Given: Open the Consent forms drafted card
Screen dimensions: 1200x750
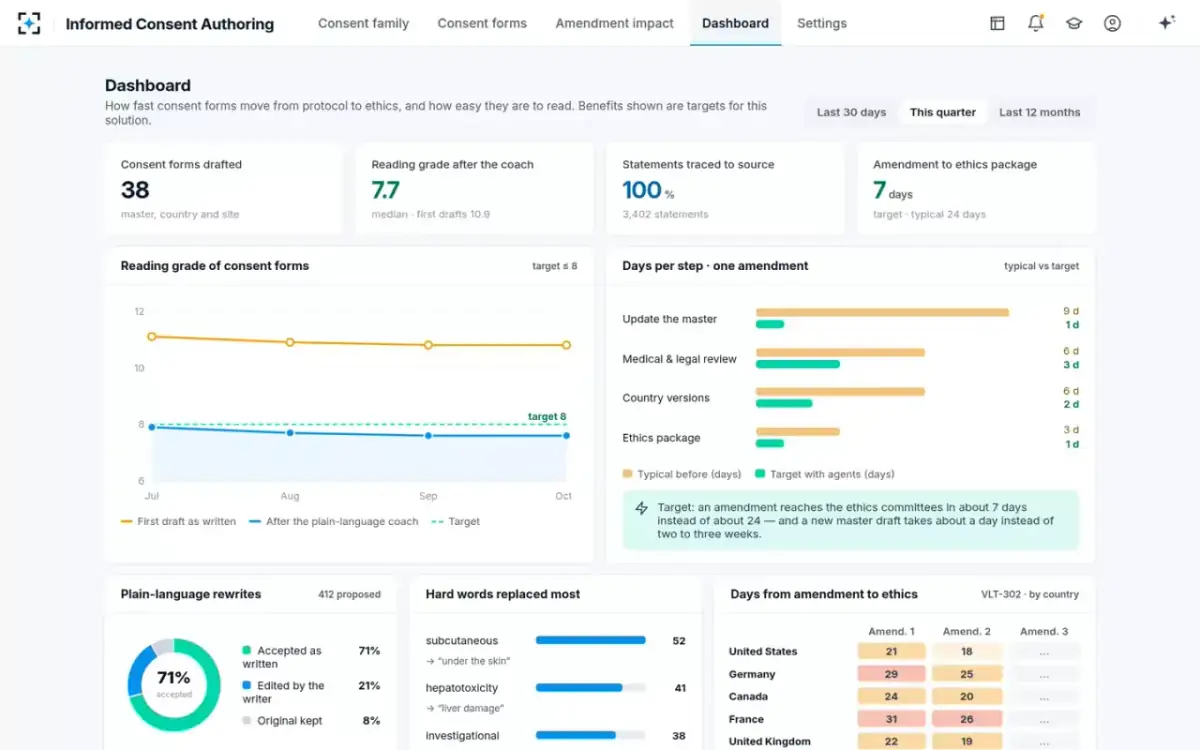Looking at the screenshot, I should point(223,189).
